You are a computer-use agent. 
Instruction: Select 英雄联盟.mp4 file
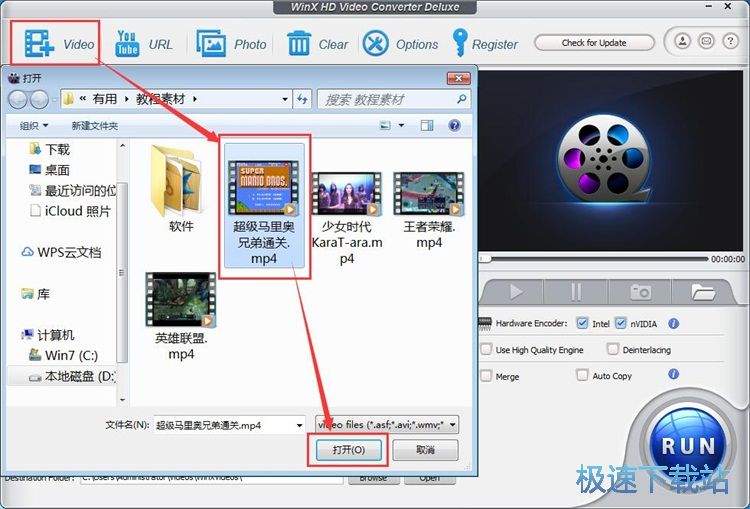(181, 317)
